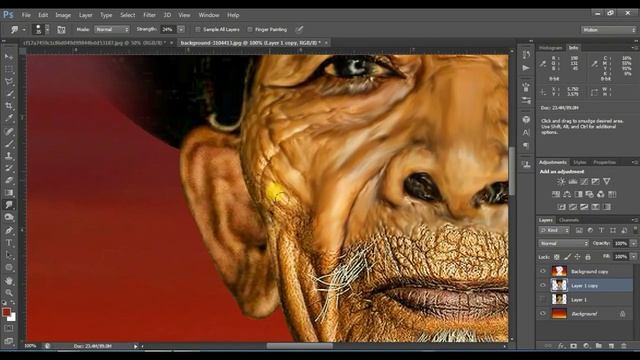Select the Background copy layer thumbnail
Image resolution: width=640 pixels, height=360 pixels.
tap(559, 271)
